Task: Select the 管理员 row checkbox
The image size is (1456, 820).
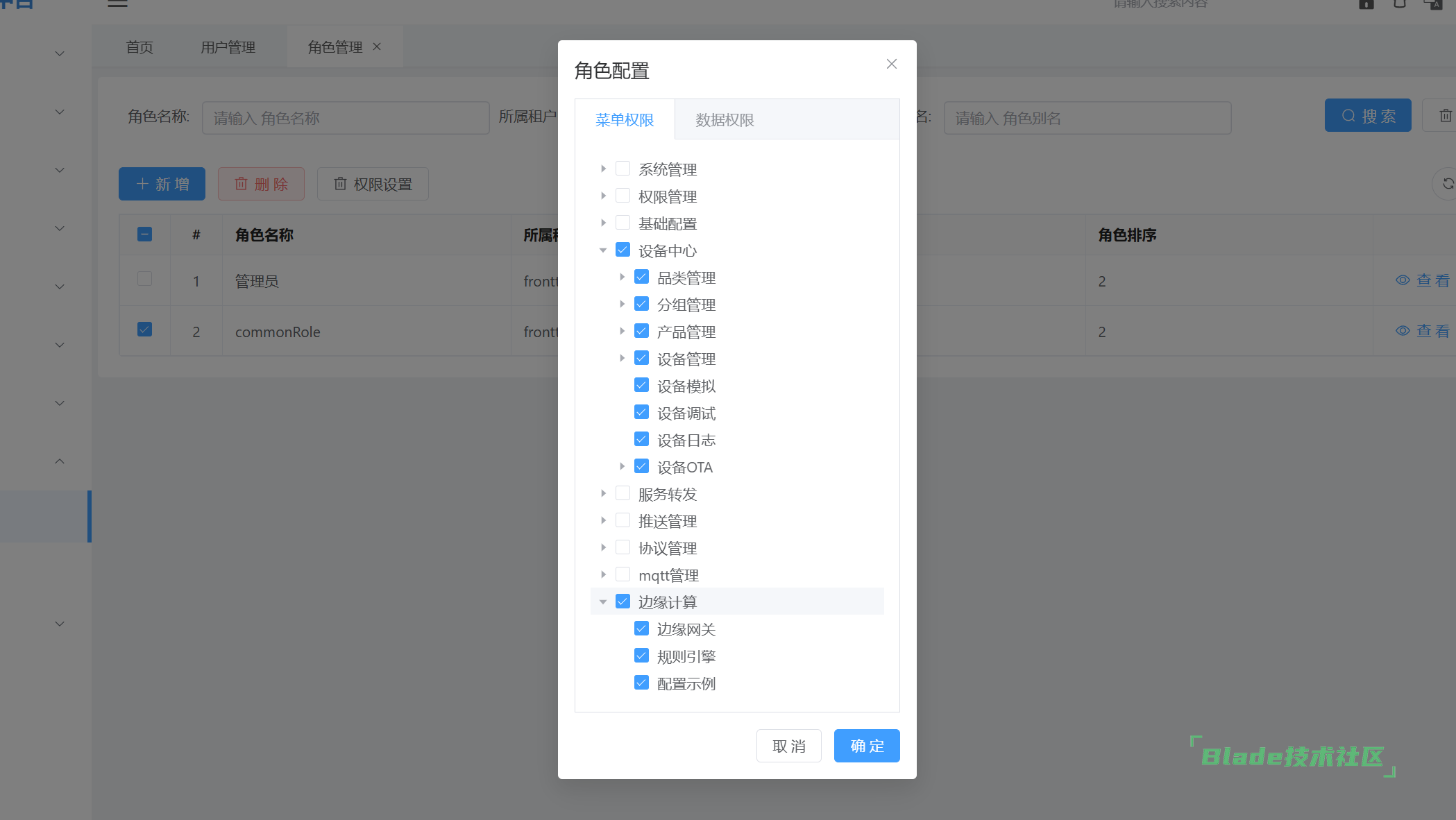Action: click(144, 279)
